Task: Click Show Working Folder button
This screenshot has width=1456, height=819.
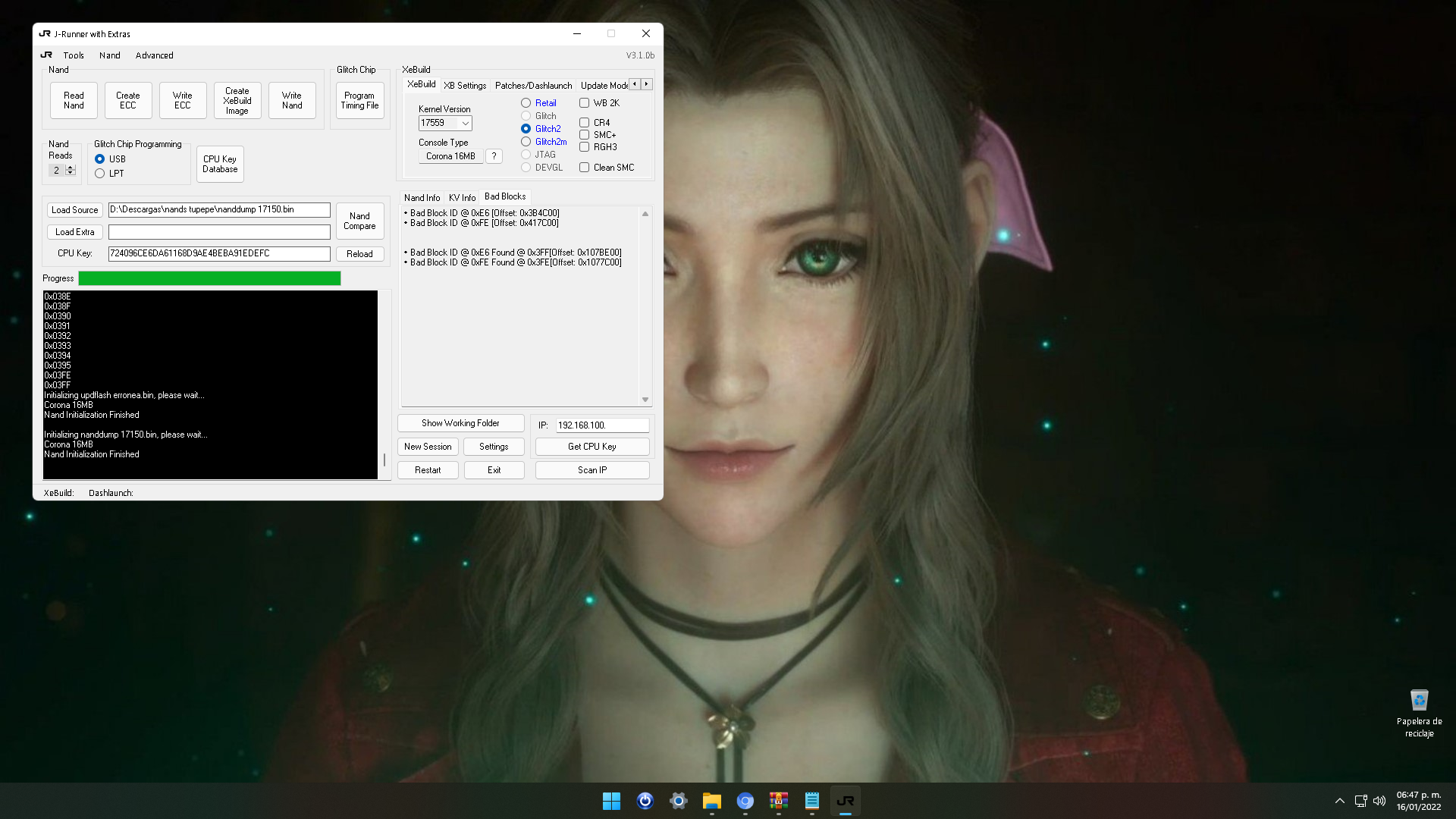Action: tap(460, 423)
